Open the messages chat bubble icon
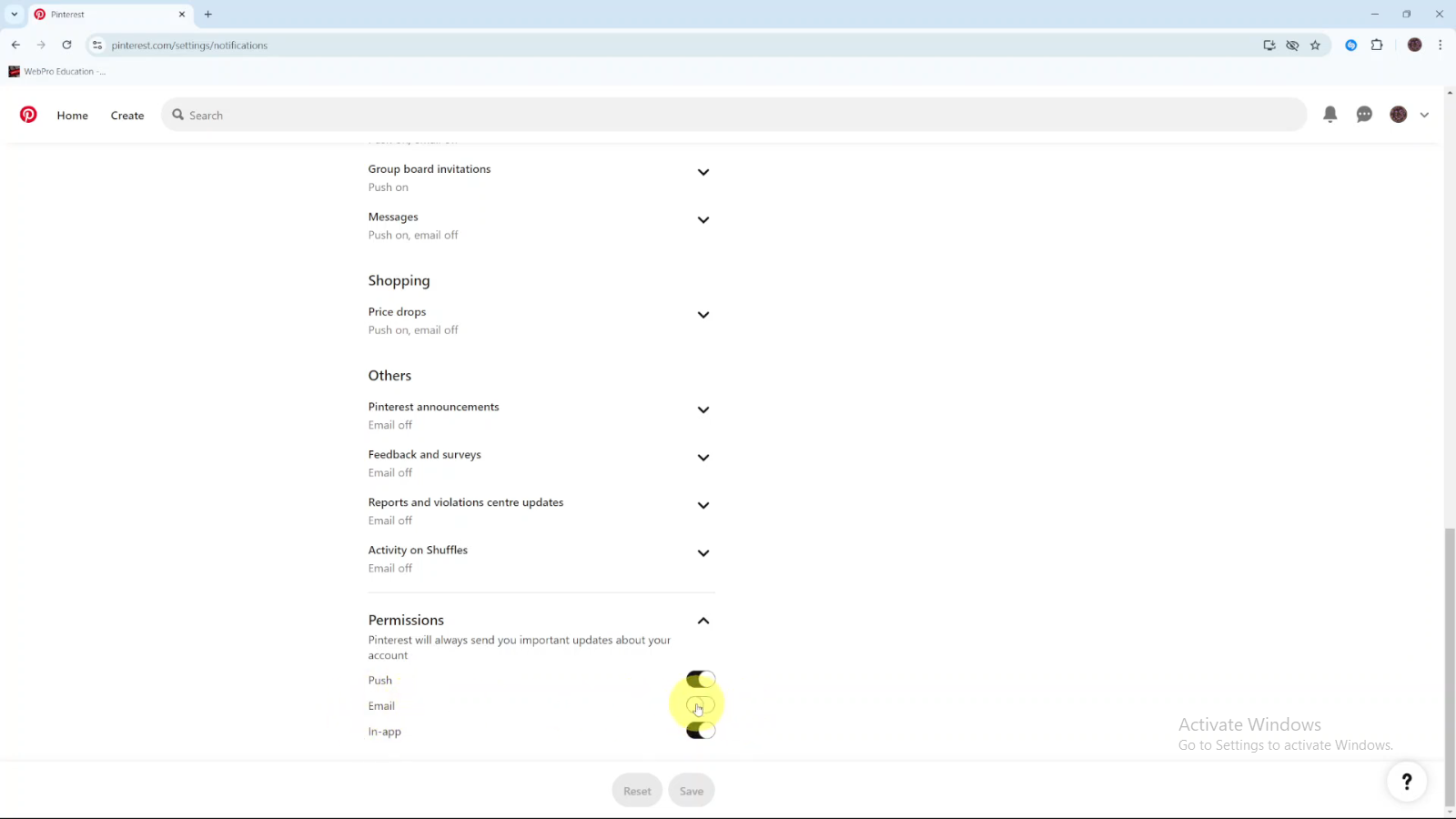 (x=1364, y=115)
